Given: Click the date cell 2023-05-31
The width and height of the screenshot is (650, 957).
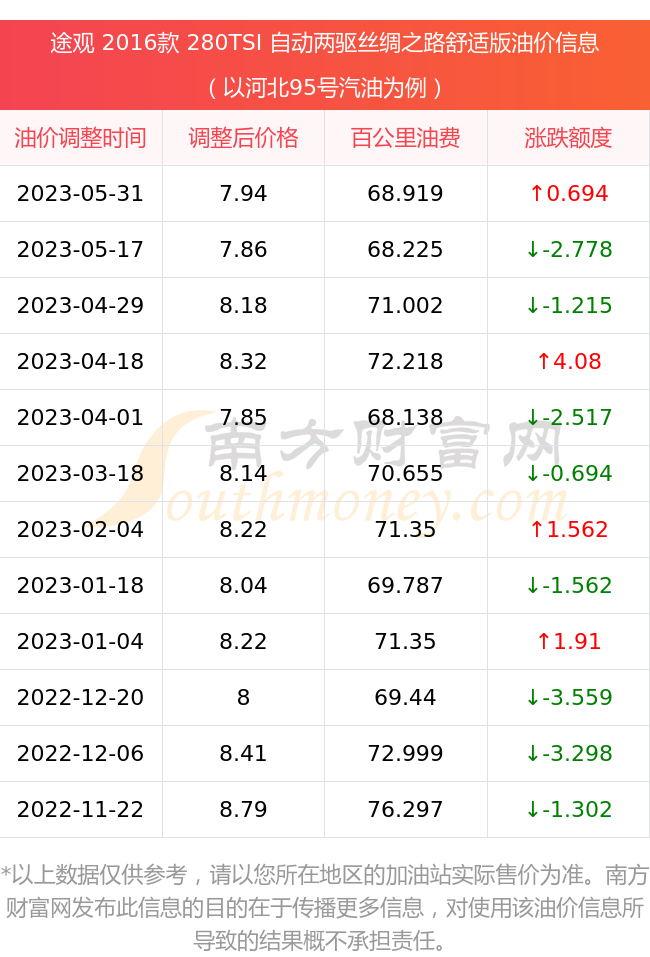Looking at the screenshot, I should coord(80,193).
